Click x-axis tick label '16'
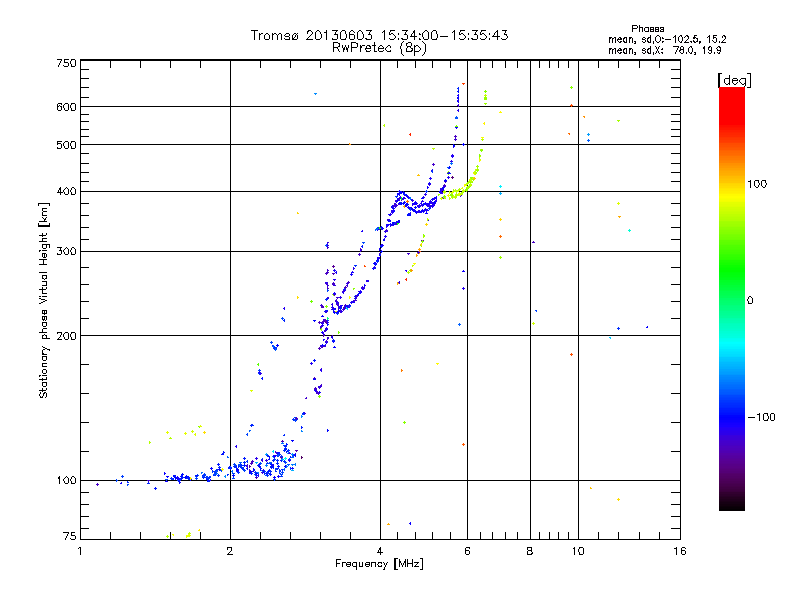This screenshot has width=800, height=600. tap(680, 551)
